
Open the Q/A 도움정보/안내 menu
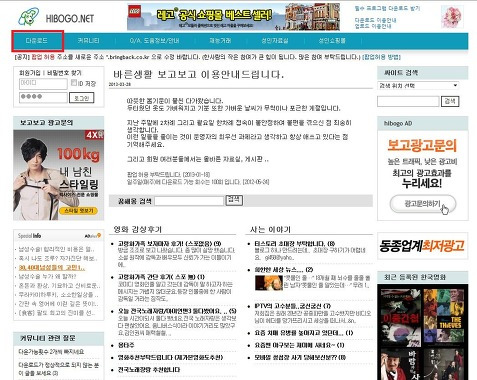[154, 41]
